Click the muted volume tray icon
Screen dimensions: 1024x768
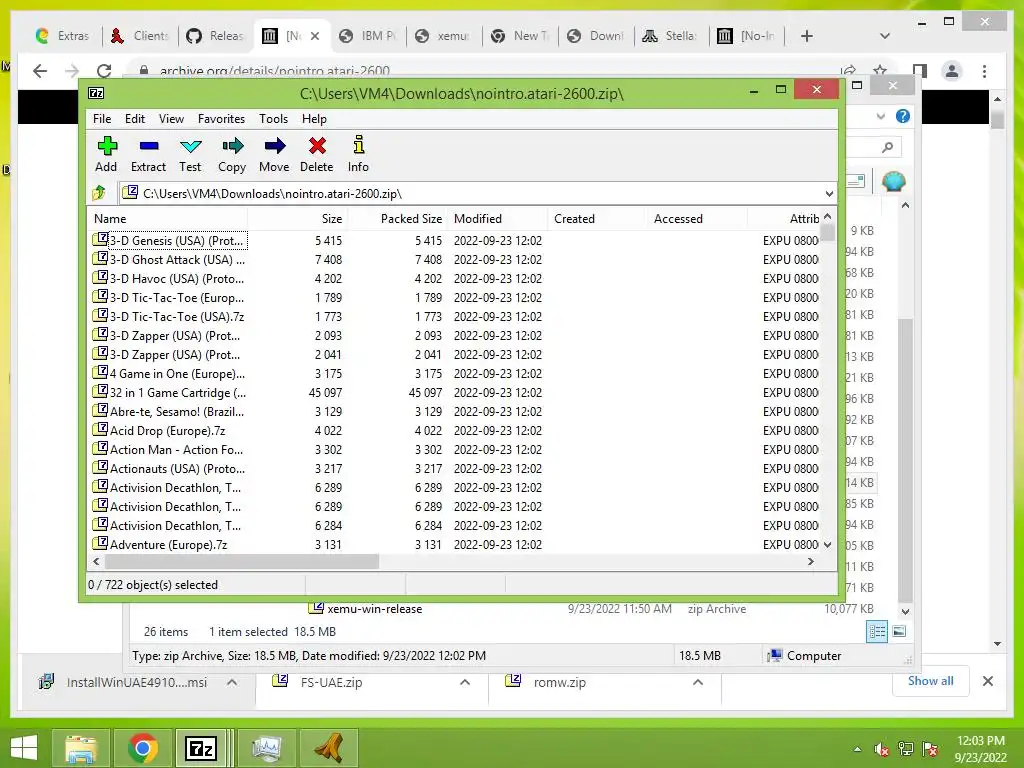[881, 749]
